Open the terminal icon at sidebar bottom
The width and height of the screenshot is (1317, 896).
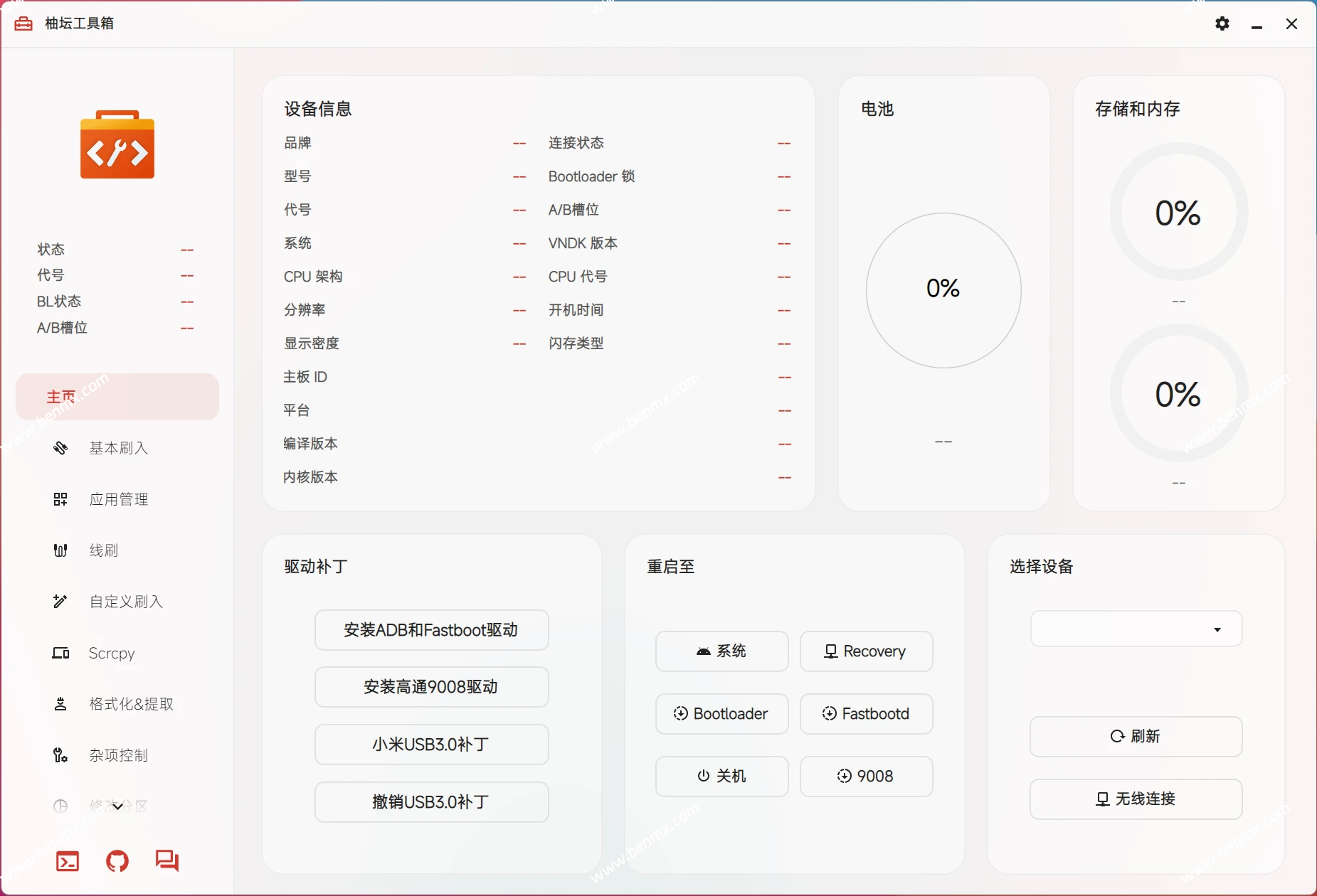[x=67, y=860]
